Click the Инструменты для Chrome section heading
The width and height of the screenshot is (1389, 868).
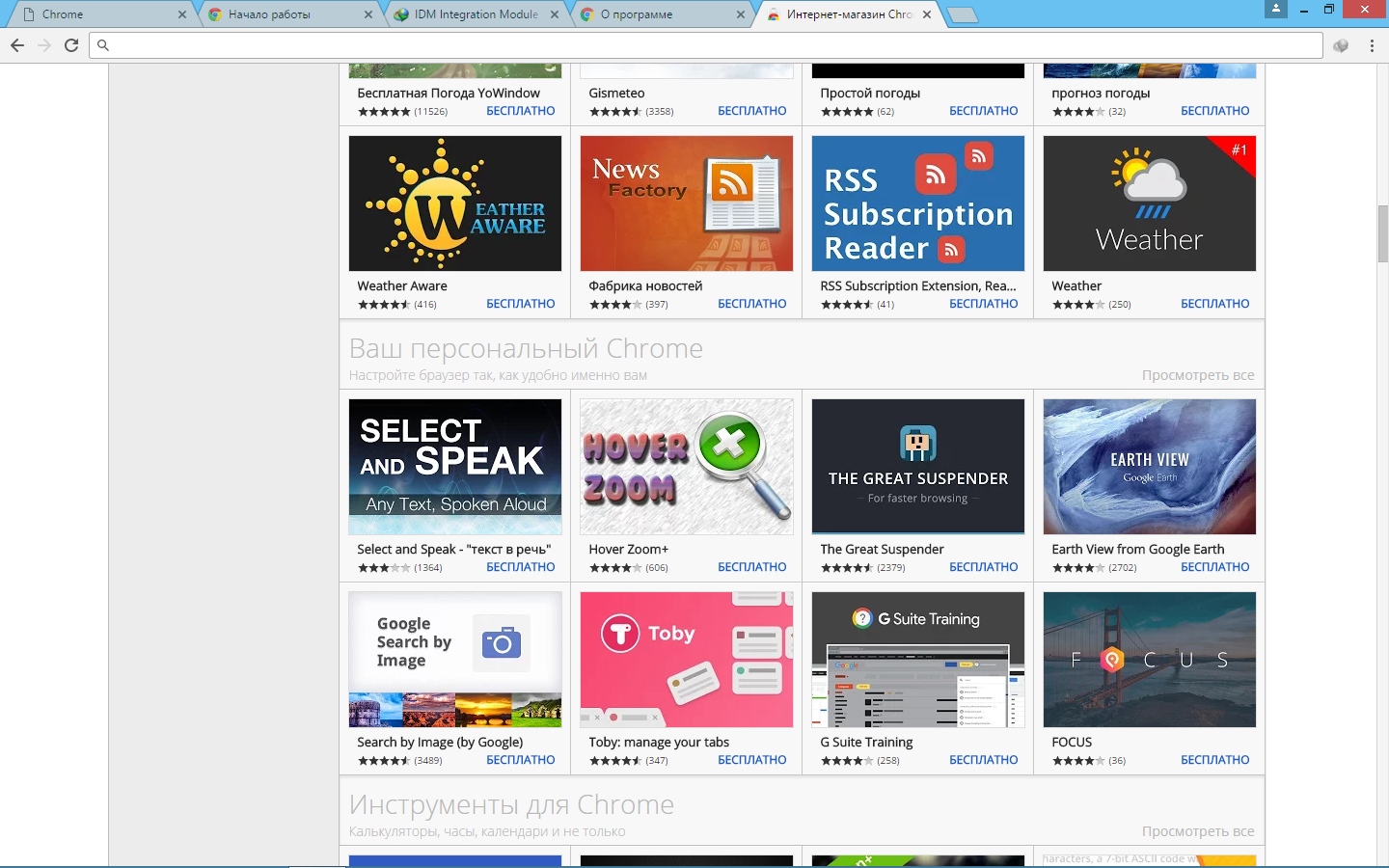(x=511, y=804)
